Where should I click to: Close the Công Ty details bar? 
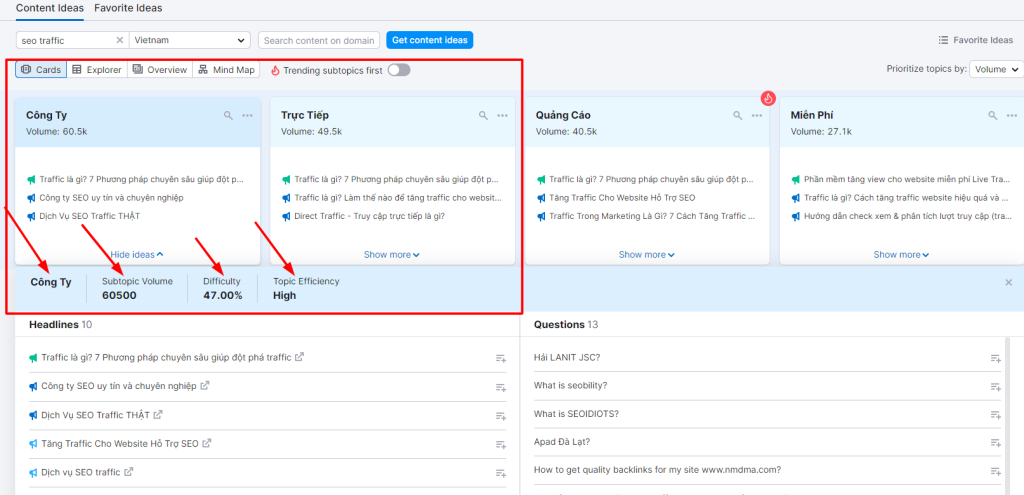click(1008, 283)
